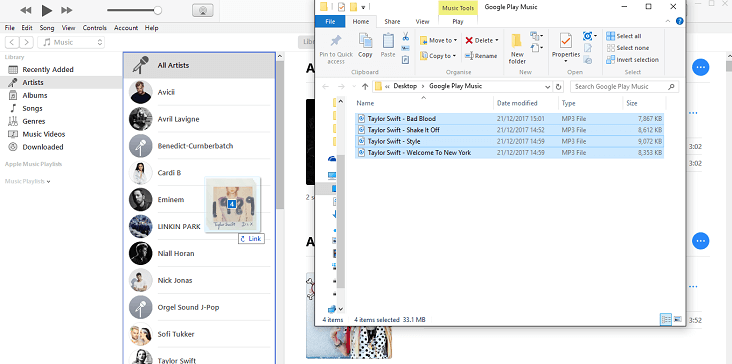Screen dimensions: 732x364
Task: Select file Taylor Swift - Shake It Off
Action: point(509,130)
